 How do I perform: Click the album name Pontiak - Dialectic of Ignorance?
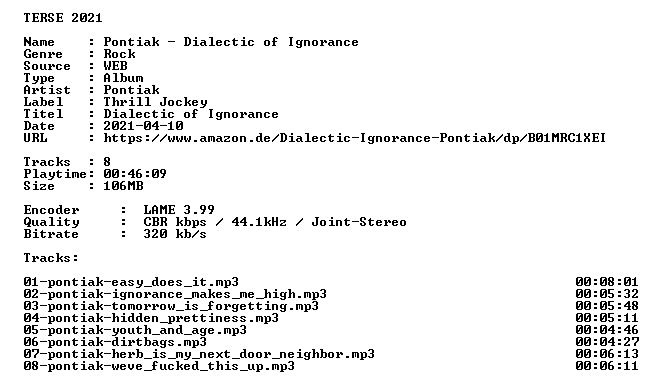pyautogui.click(x=231, y=42)
